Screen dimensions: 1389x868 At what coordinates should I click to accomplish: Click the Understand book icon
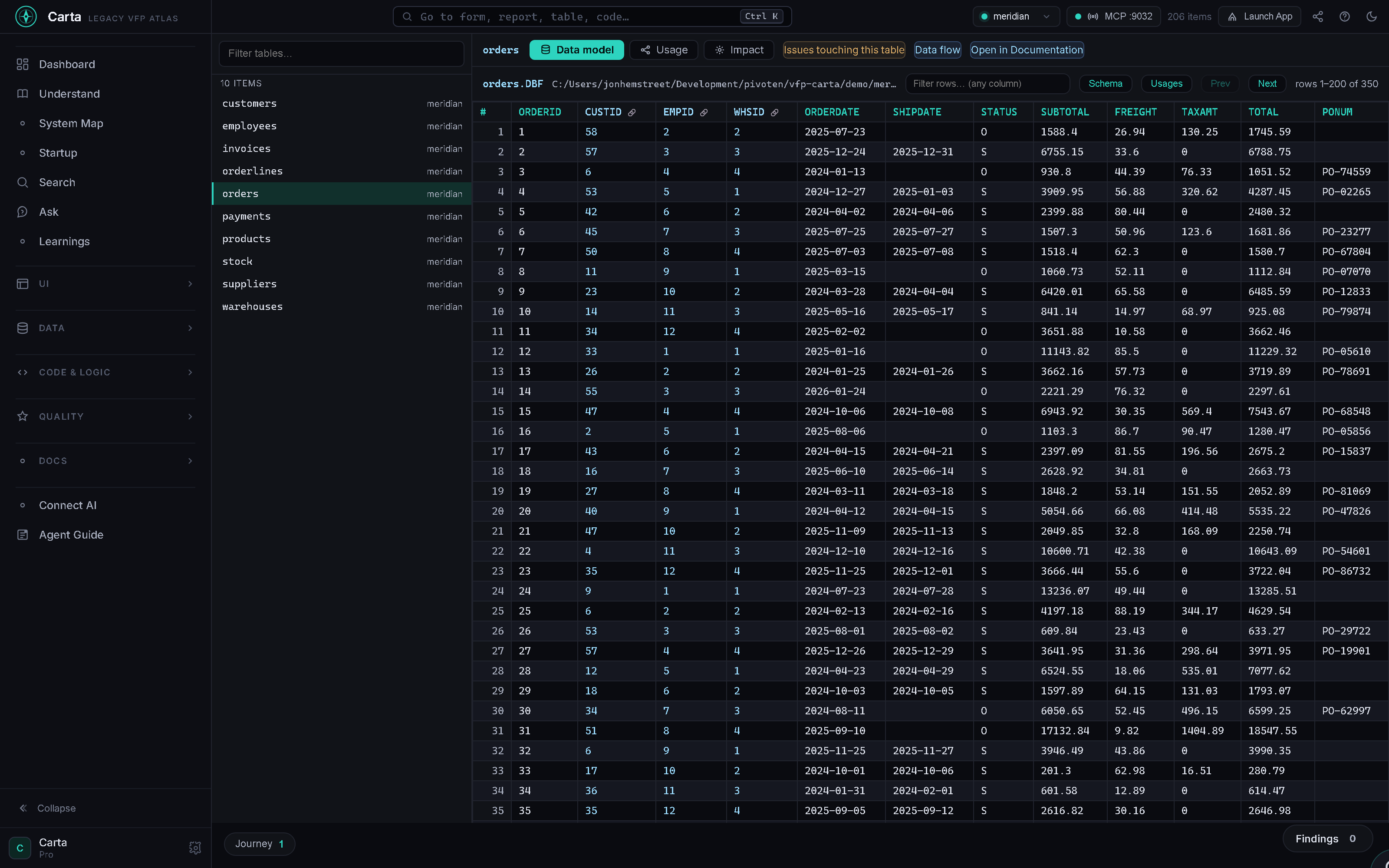pos(23,94)
